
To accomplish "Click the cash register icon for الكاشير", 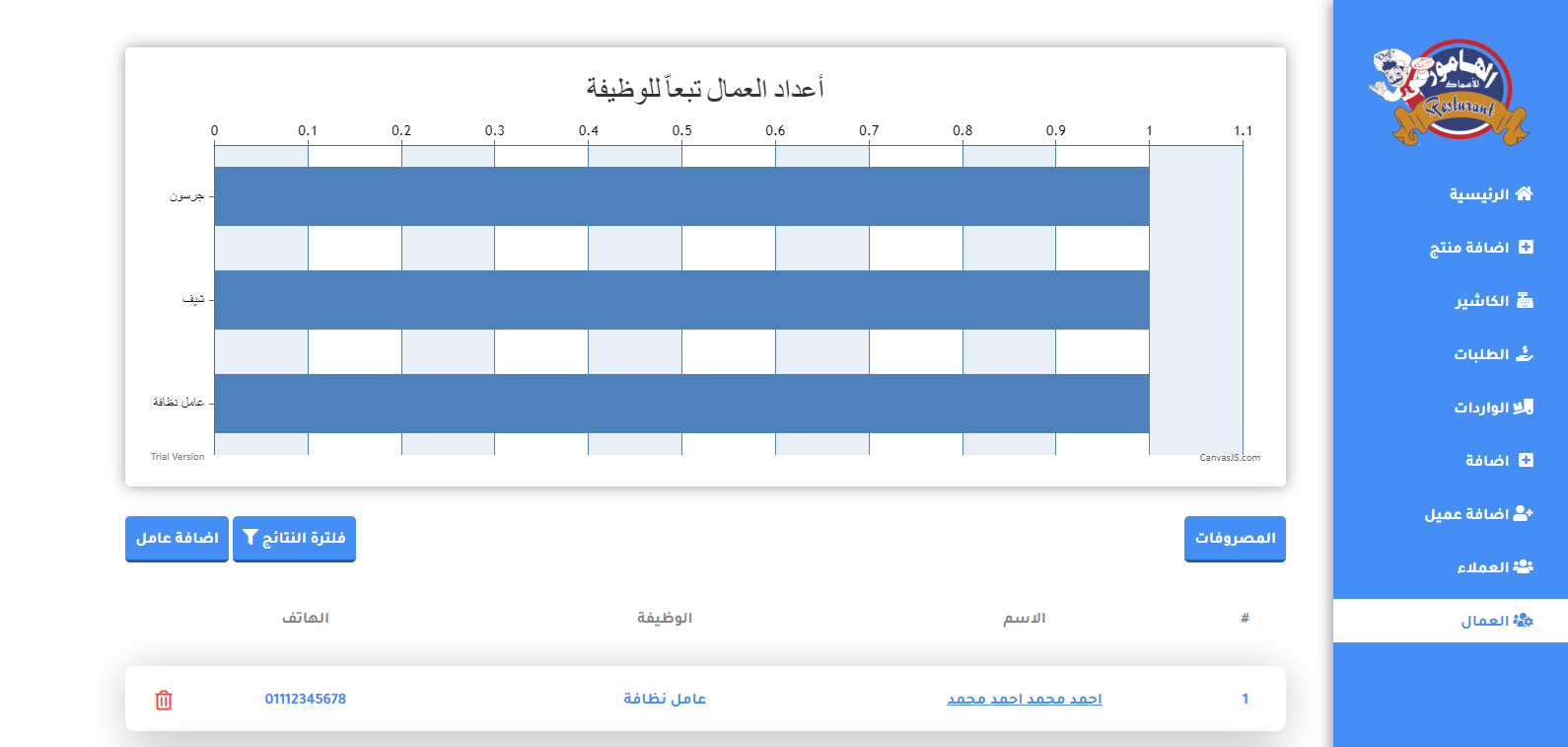I will (1525, 300).
